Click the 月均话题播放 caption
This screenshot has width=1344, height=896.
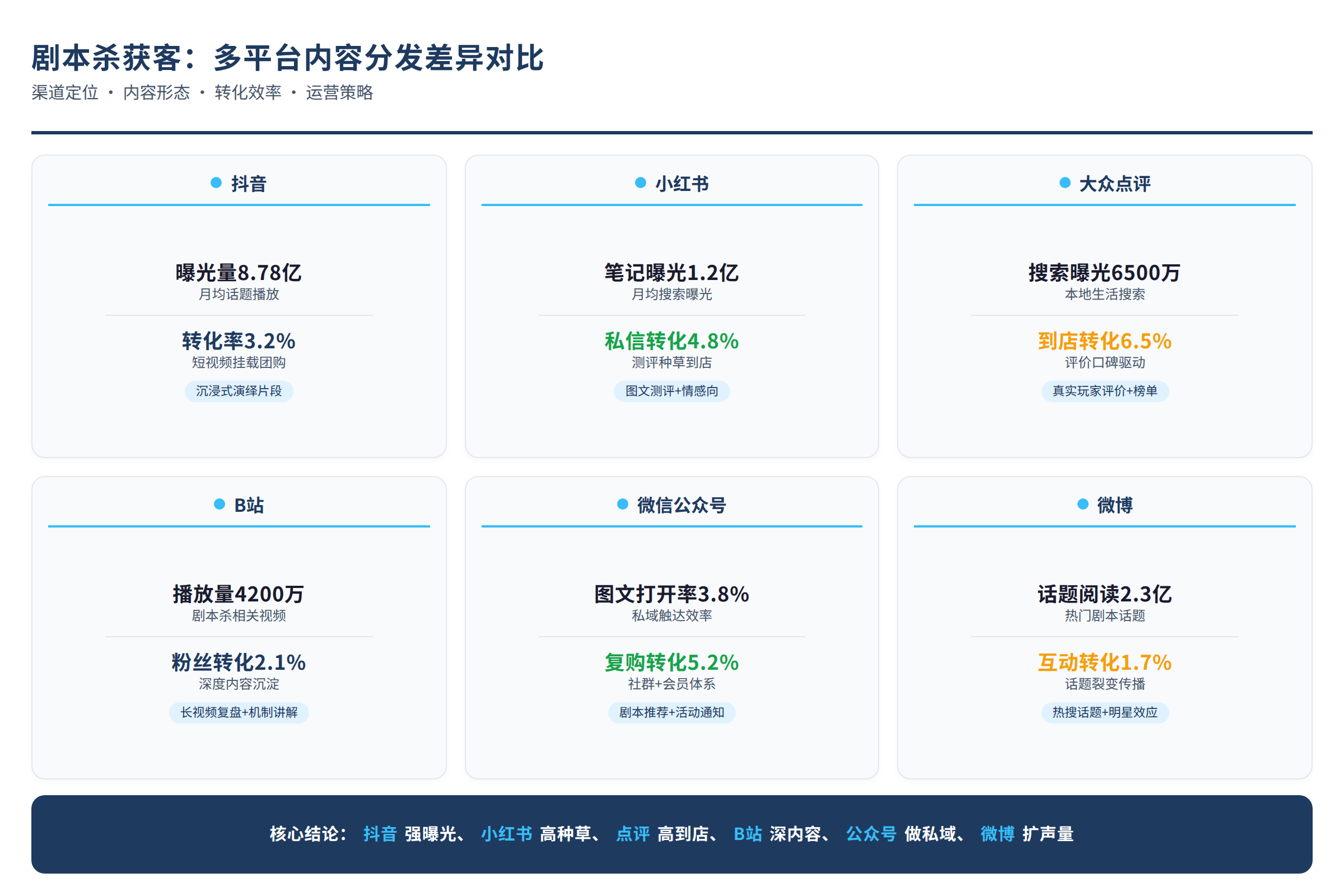[239, 295]
